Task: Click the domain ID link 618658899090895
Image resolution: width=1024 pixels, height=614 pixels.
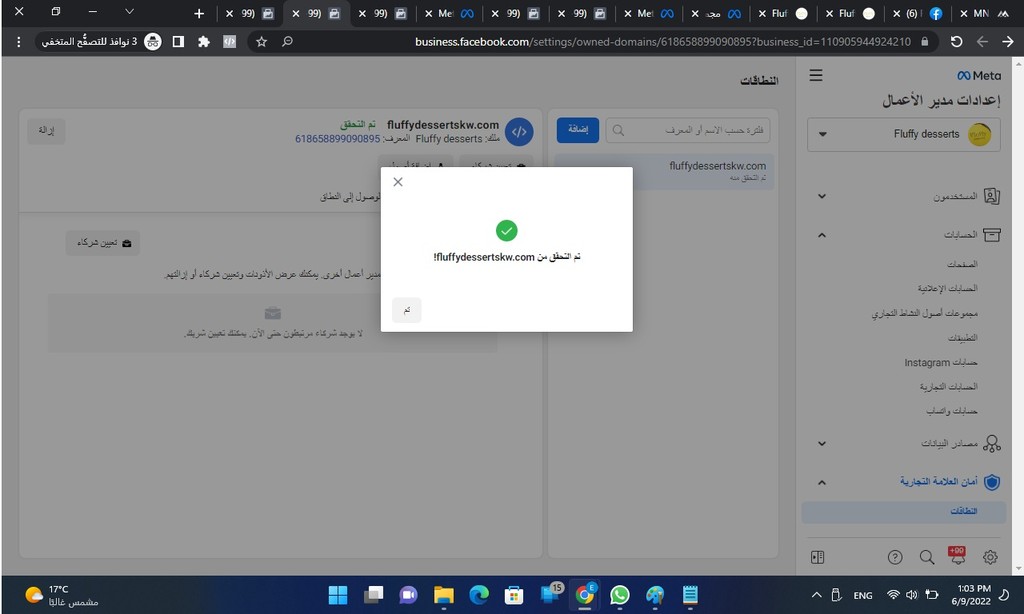Action: click(x=337, y=138)
